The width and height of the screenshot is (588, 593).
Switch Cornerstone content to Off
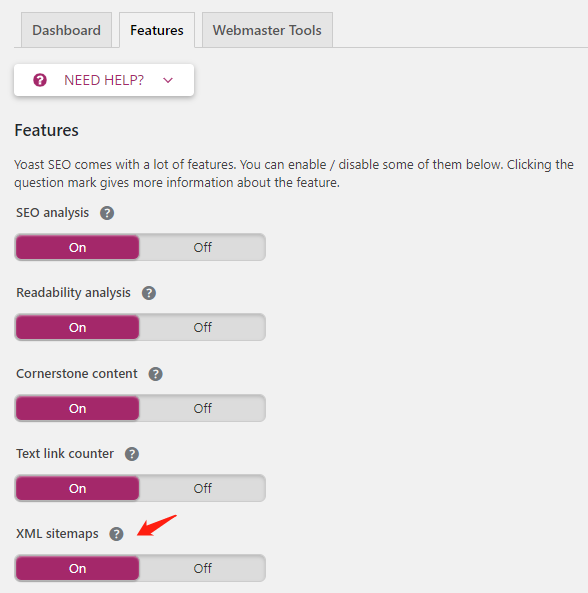[202, 408]
